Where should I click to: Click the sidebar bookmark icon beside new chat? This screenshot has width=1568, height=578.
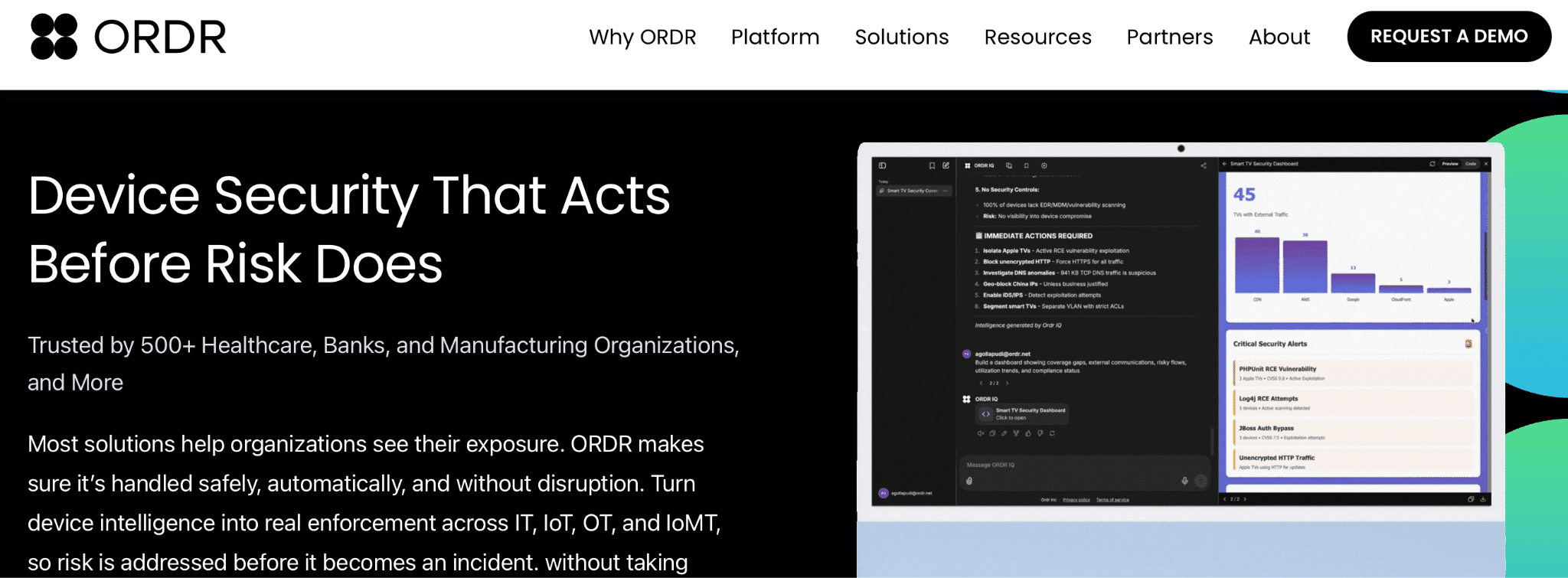[932, 165]
